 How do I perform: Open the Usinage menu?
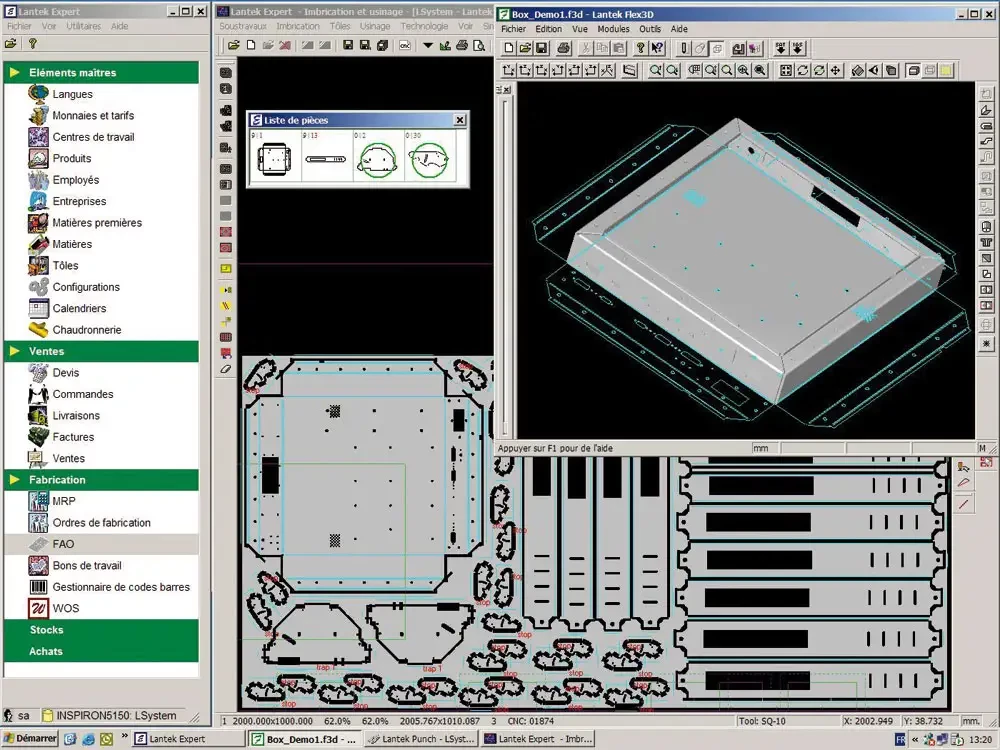(x=375, y=26)
